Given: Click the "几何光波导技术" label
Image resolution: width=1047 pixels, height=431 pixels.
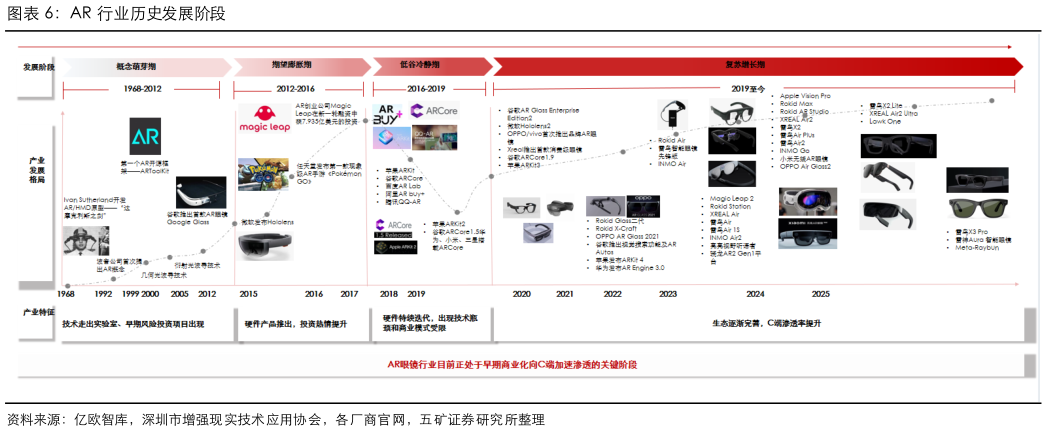Looking at the screenshot, I should 164,274.
